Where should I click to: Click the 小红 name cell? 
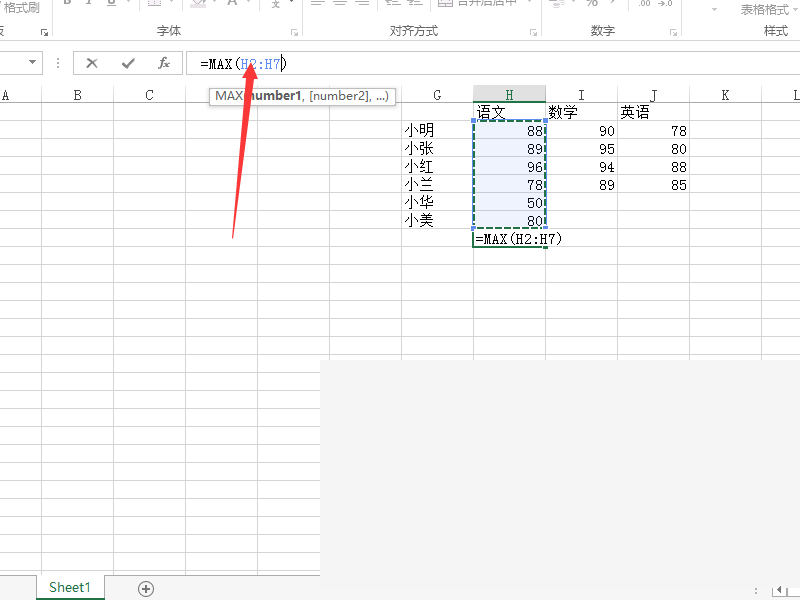click(437, 166)
